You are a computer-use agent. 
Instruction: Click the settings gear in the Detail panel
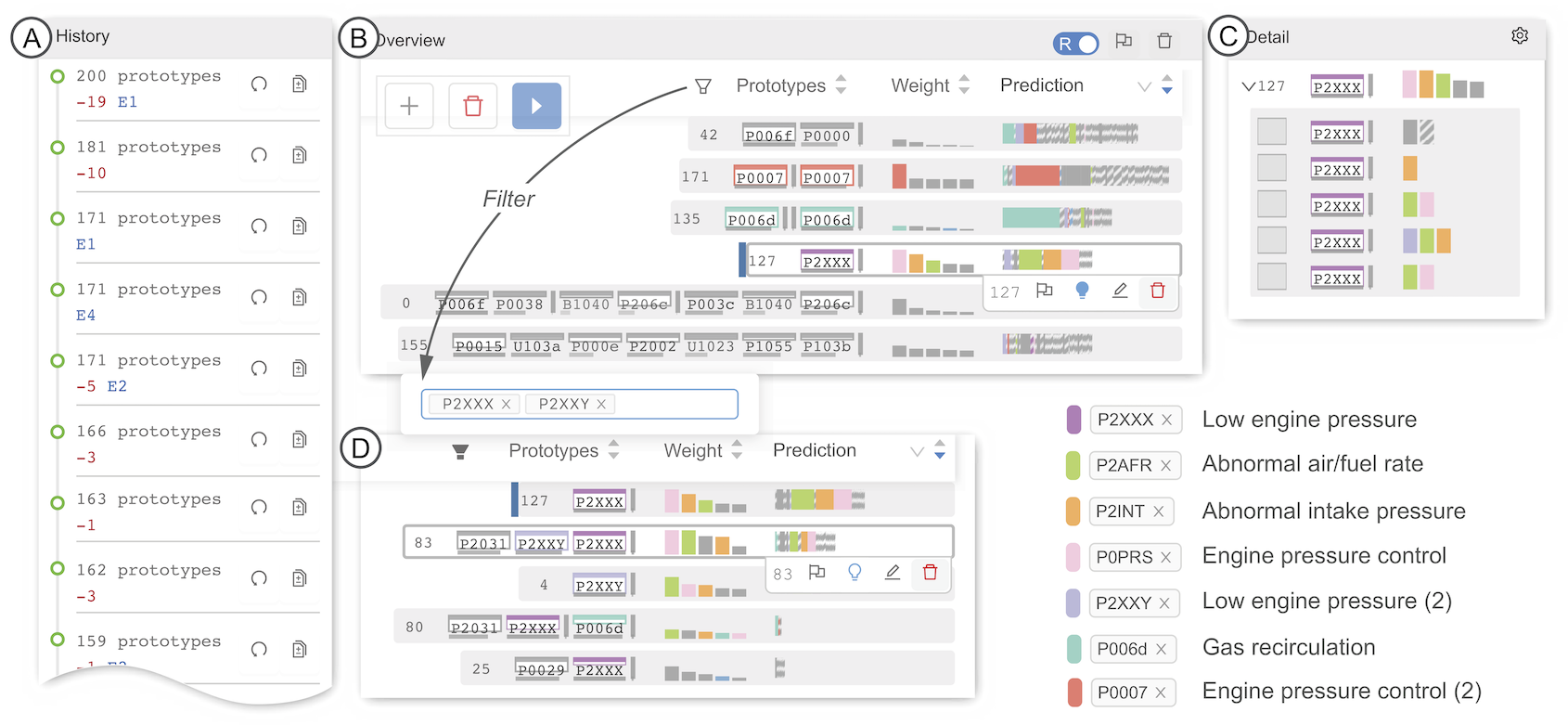tap(1520, 35)
